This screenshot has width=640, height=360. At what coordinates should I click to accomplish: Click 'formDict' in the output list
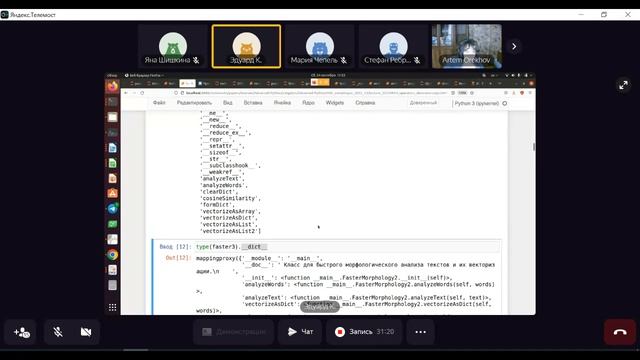tap(217, 205)
